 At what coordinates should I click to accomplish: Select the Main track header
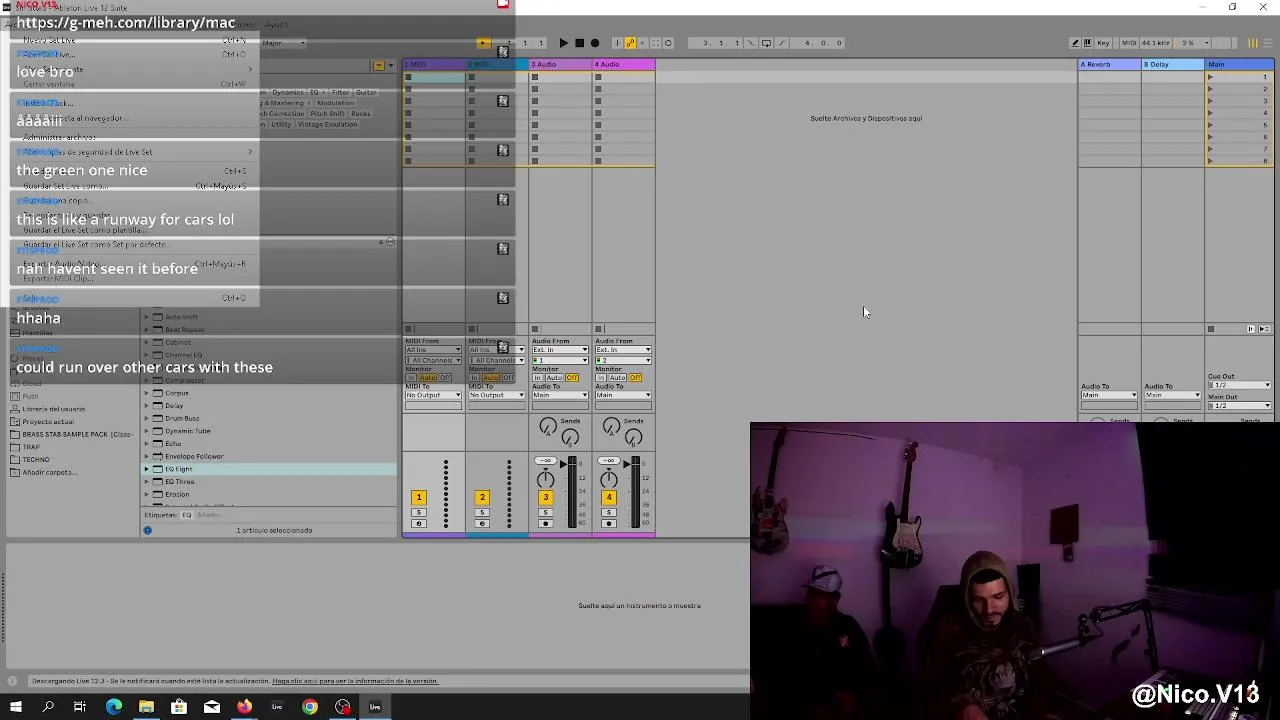[1239, 64]
